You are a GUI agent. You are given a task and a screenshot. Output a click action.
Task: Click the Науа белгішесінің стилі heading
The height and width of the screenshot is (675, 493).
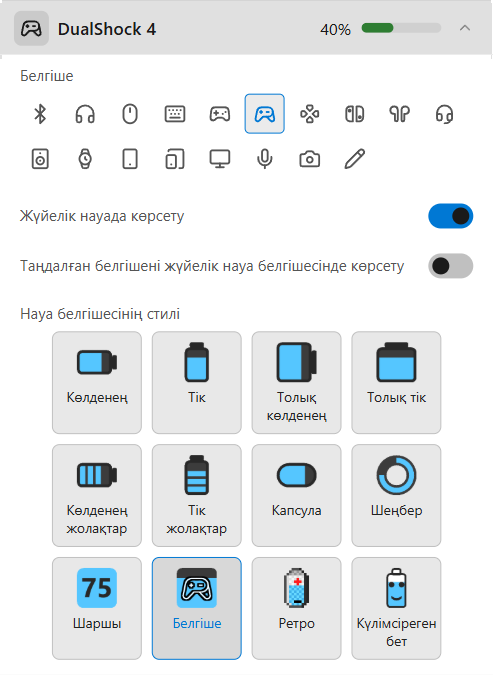100,314
